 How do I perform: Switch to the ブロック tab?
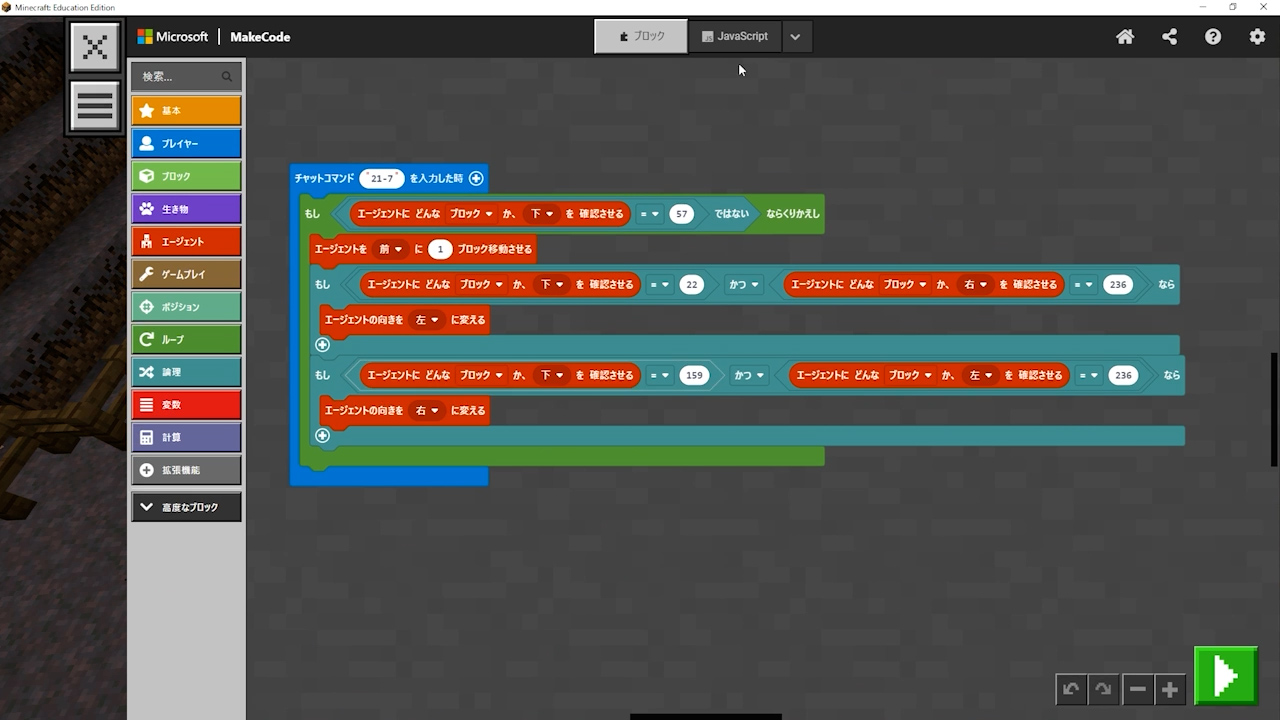tap(641, 36)
